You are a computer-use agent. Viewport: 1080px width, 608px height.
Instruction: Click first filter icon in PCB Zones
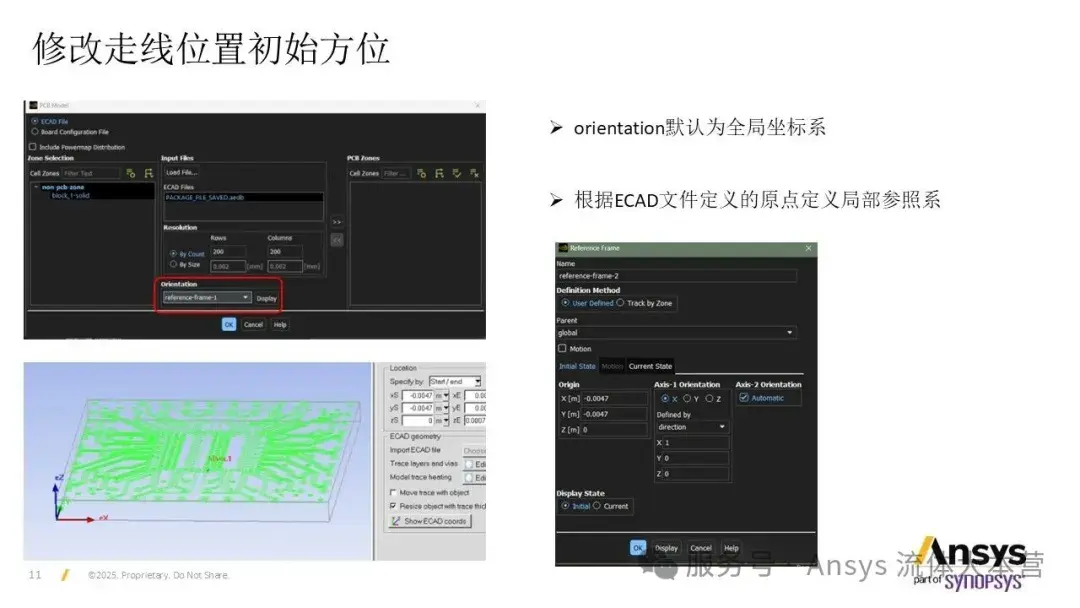422,174
